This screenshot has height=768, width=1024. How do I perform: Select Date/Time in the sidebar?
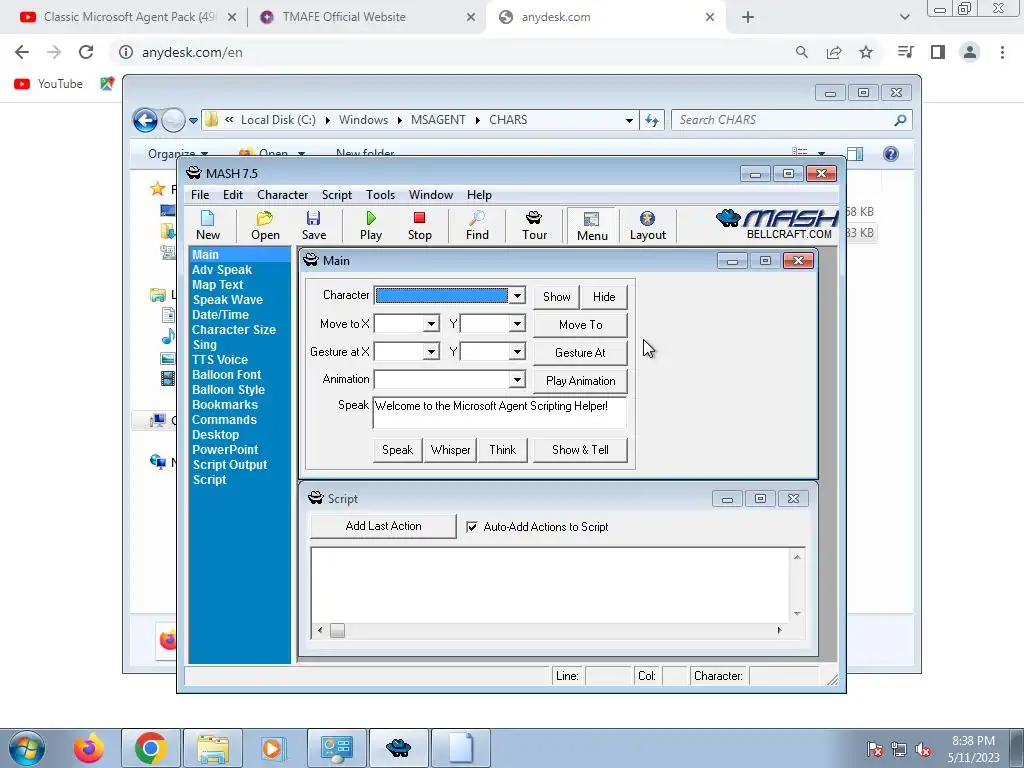[x=220, y=315]
